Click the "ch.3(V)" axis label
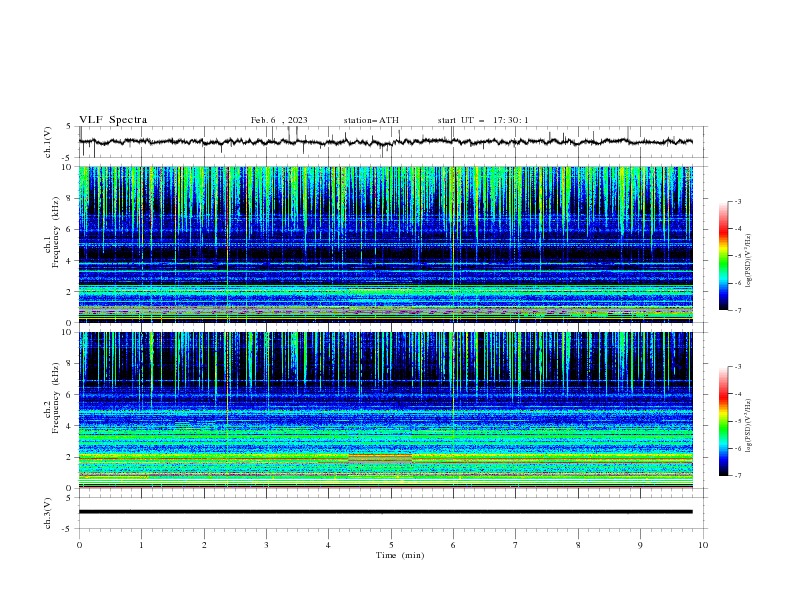792x612 pixels. [47, 513]
